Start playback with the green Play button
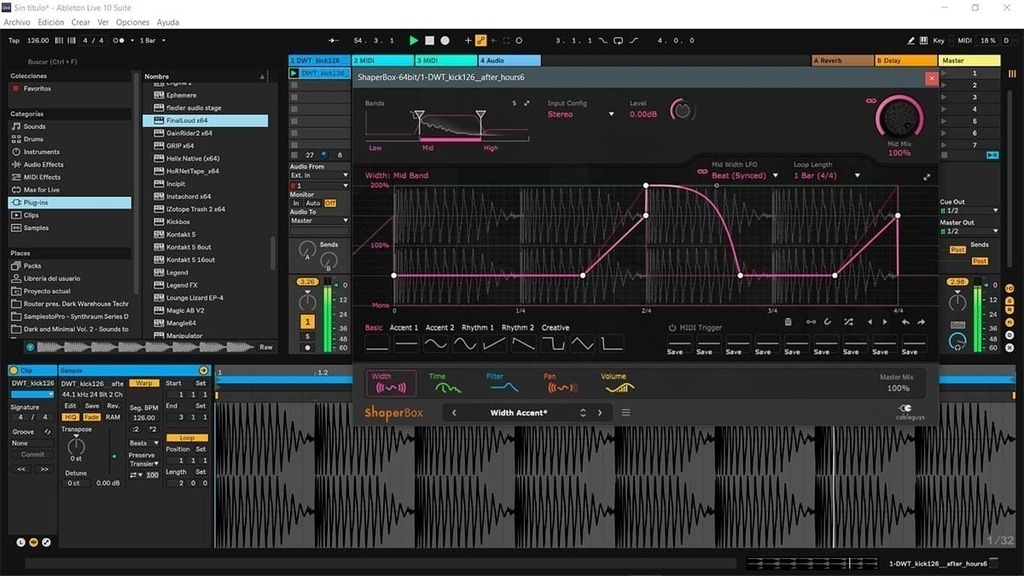Viewport: 1024px width, 576px height. click(413, 40)
